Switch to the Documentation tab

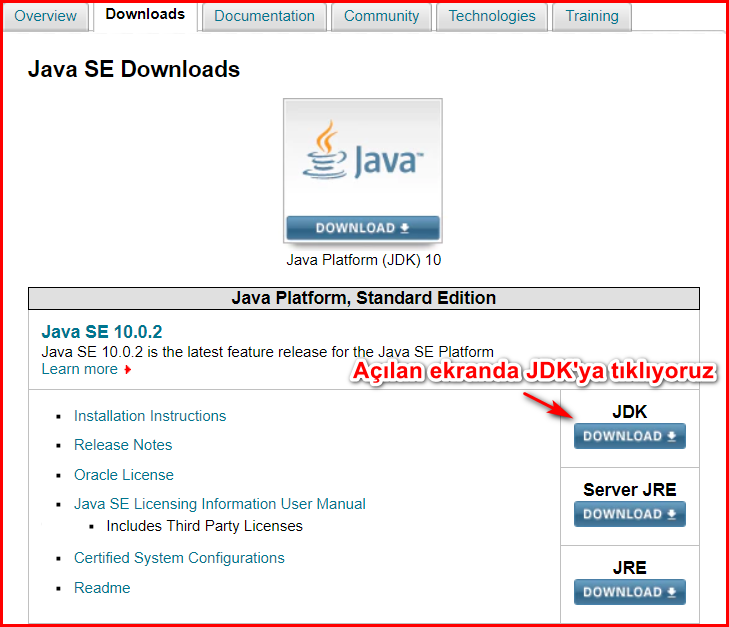point(264,16)
